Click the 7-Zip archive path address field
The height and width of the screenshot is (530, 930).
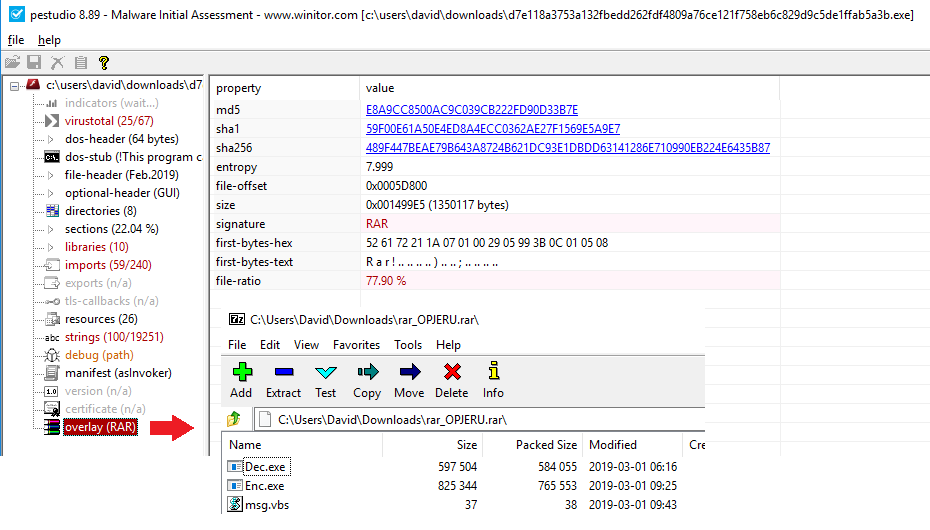480,419
